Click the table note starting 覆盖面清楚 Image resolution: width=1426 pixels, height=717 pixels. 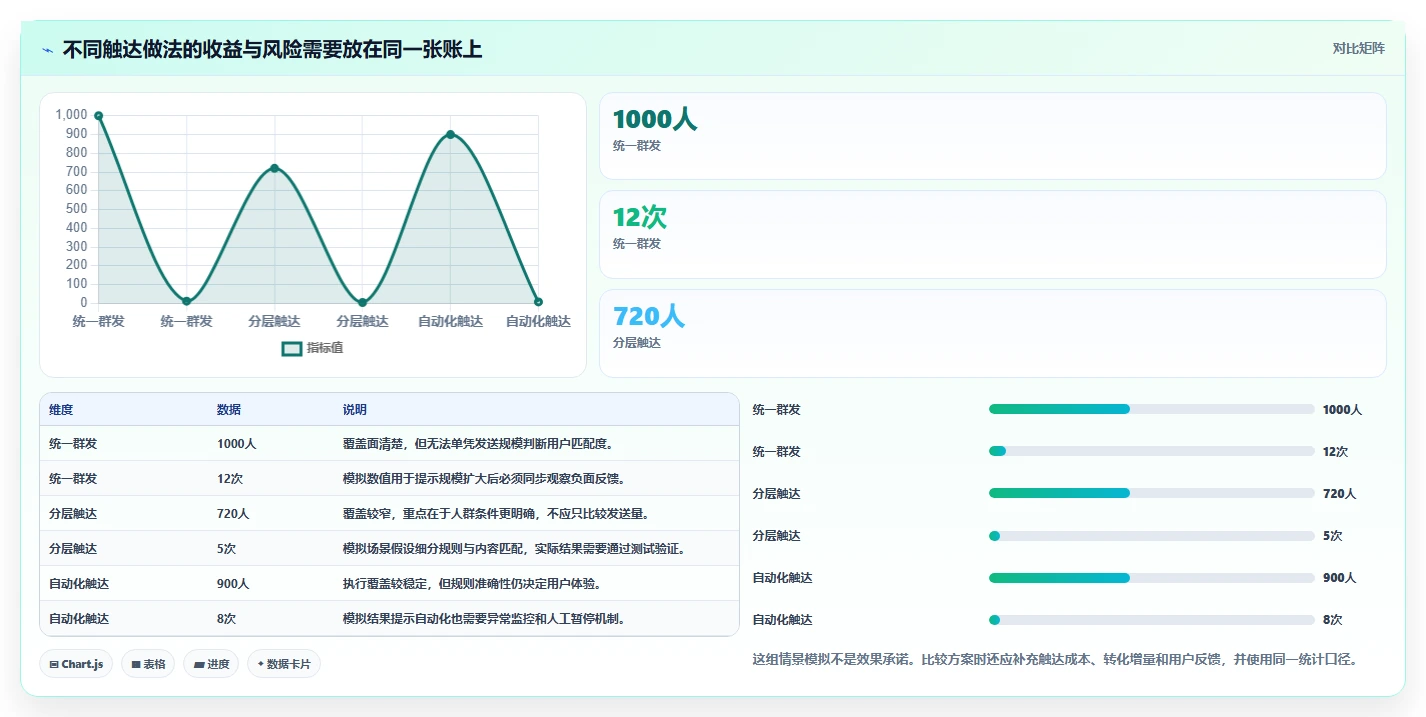(478, 444)
